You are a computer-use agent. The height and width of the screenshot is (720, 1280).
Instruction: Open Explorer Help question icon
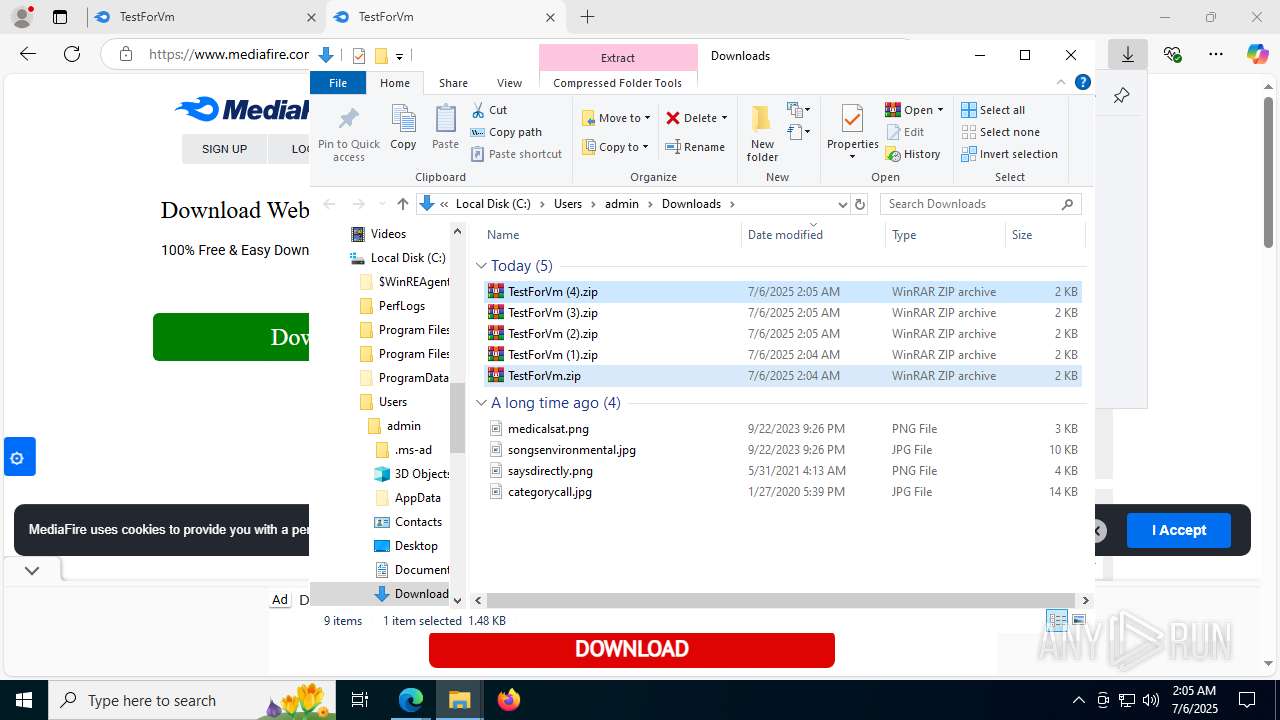1082,83
